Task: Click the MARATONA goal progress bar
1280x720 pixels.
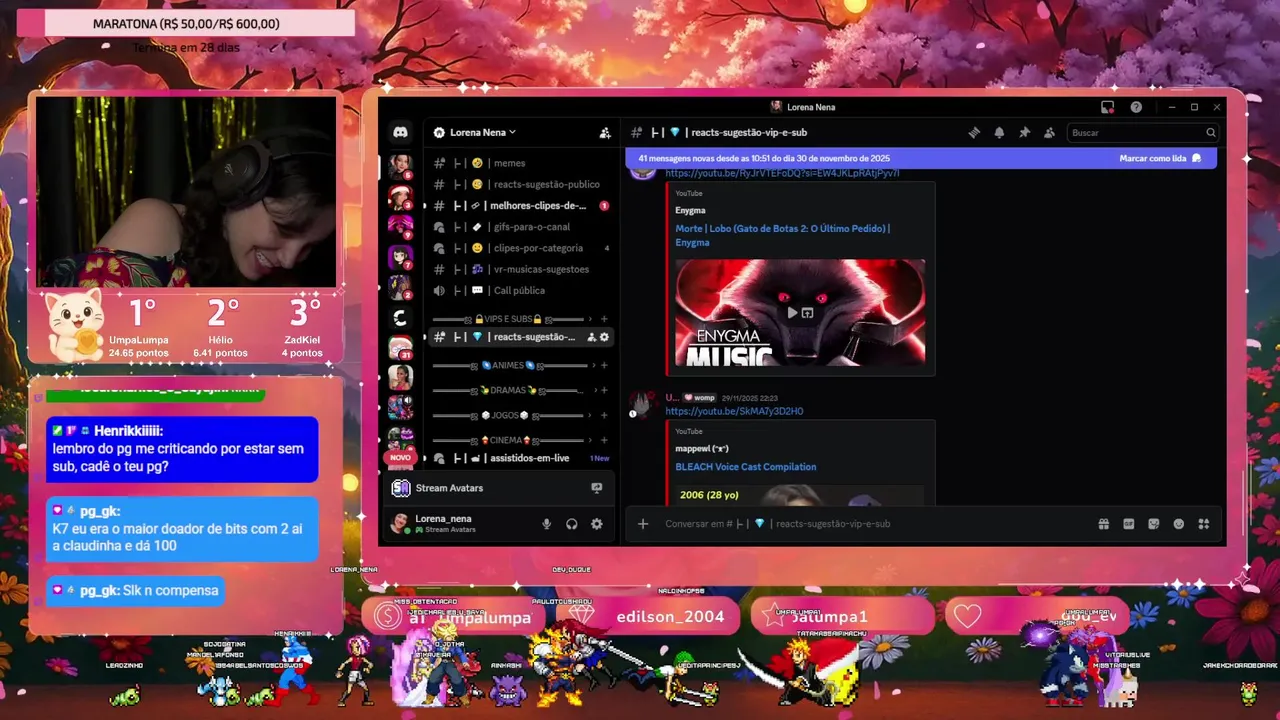Action: [186, 23]
